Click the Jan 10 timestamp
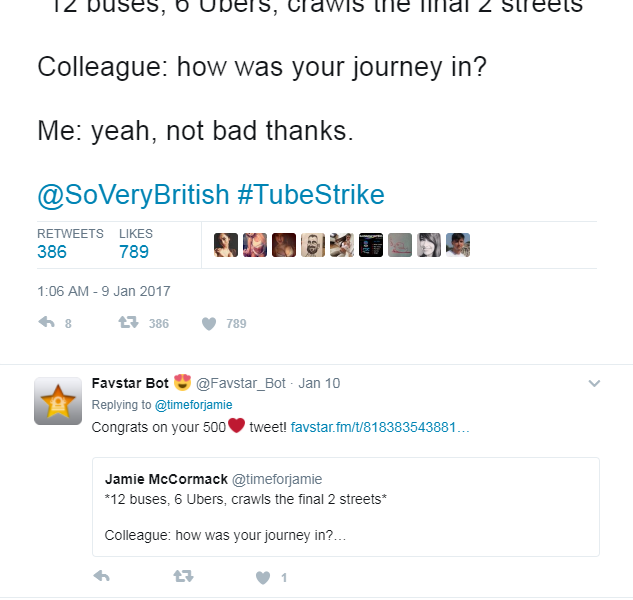The width and height of the screenshot is (633, 600). pyautogui.click(x=319, y=383)
